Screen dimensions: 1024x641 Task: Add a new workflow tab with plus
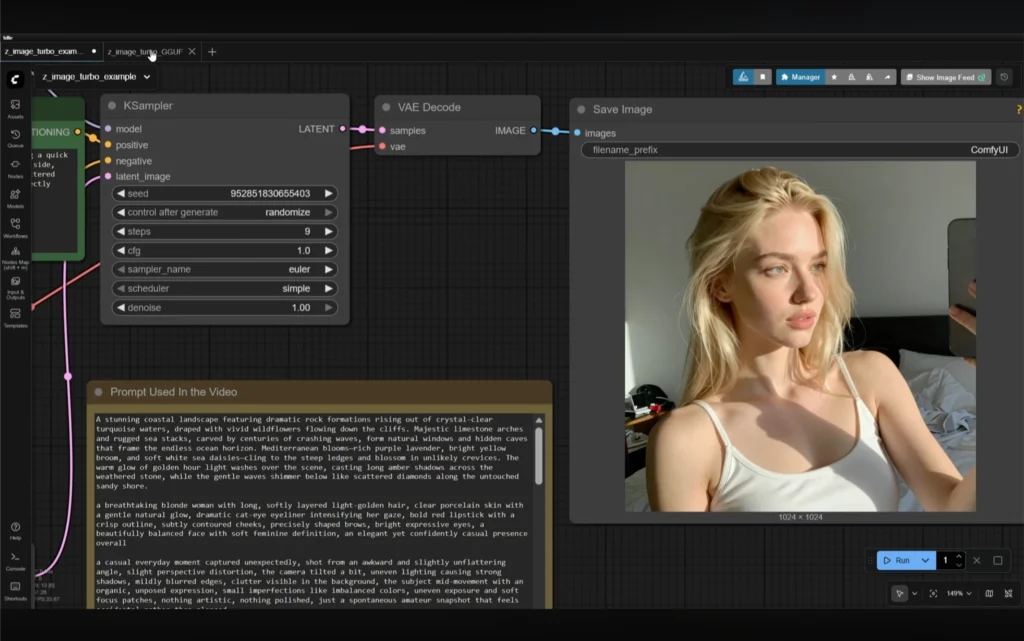tap(212, 51)
